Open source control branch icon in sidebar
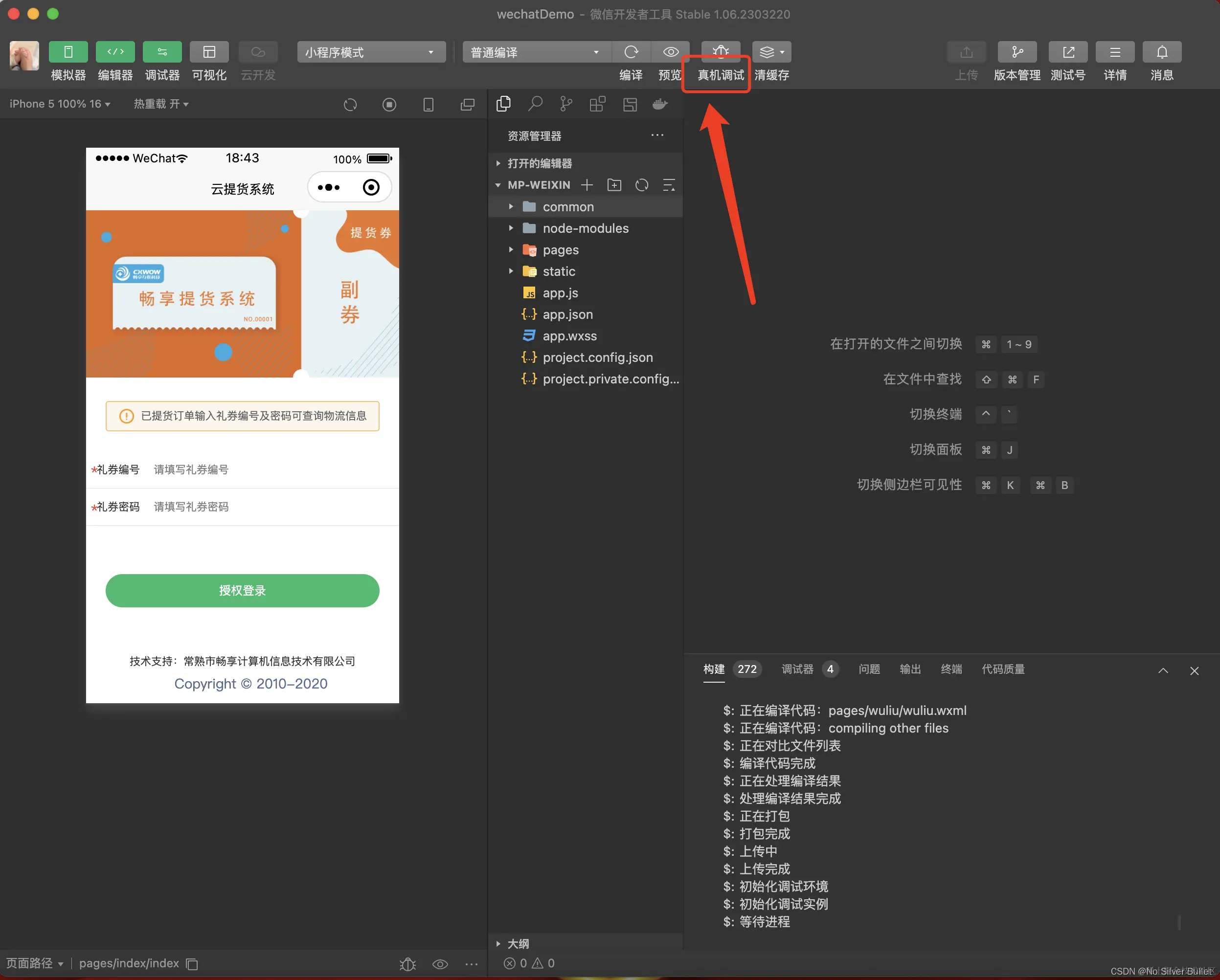1220x980 pixels. click(x=566, y=104)
